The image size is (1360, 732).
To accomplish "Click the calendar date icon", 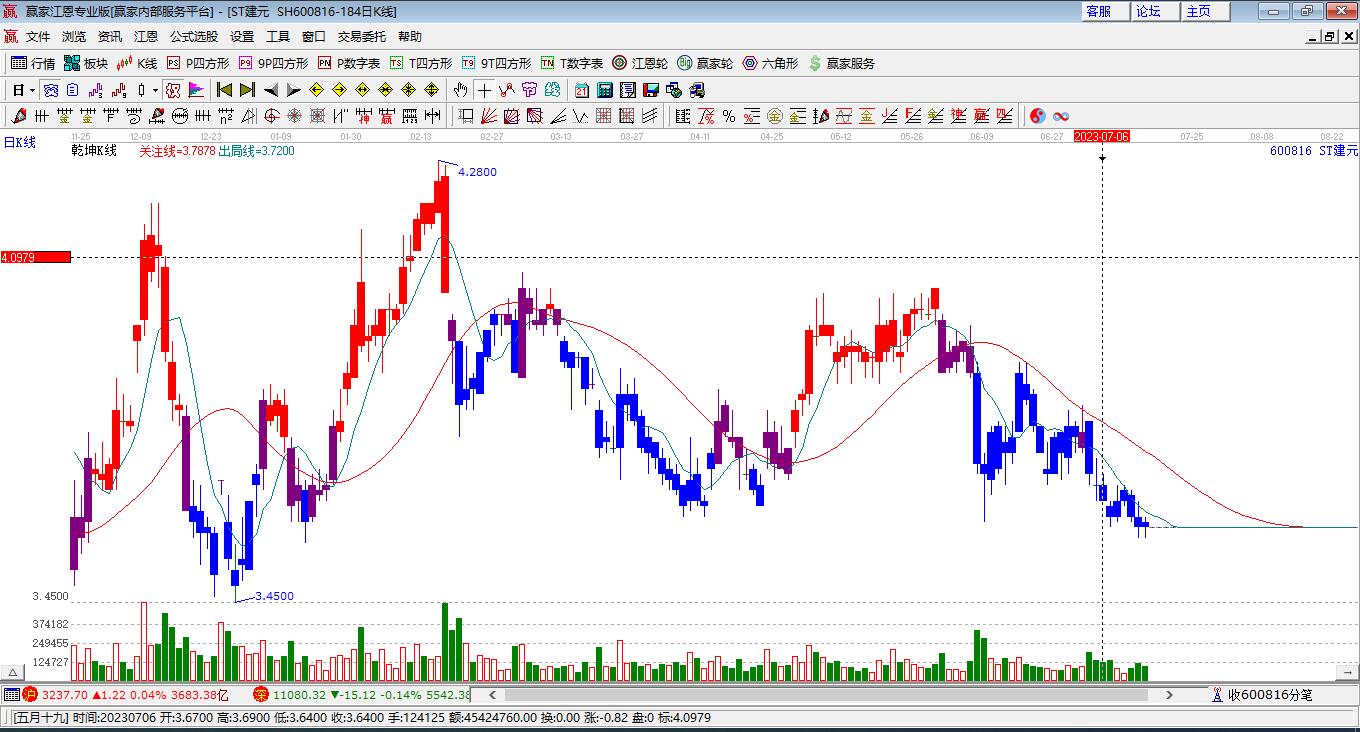I will 581,90.
